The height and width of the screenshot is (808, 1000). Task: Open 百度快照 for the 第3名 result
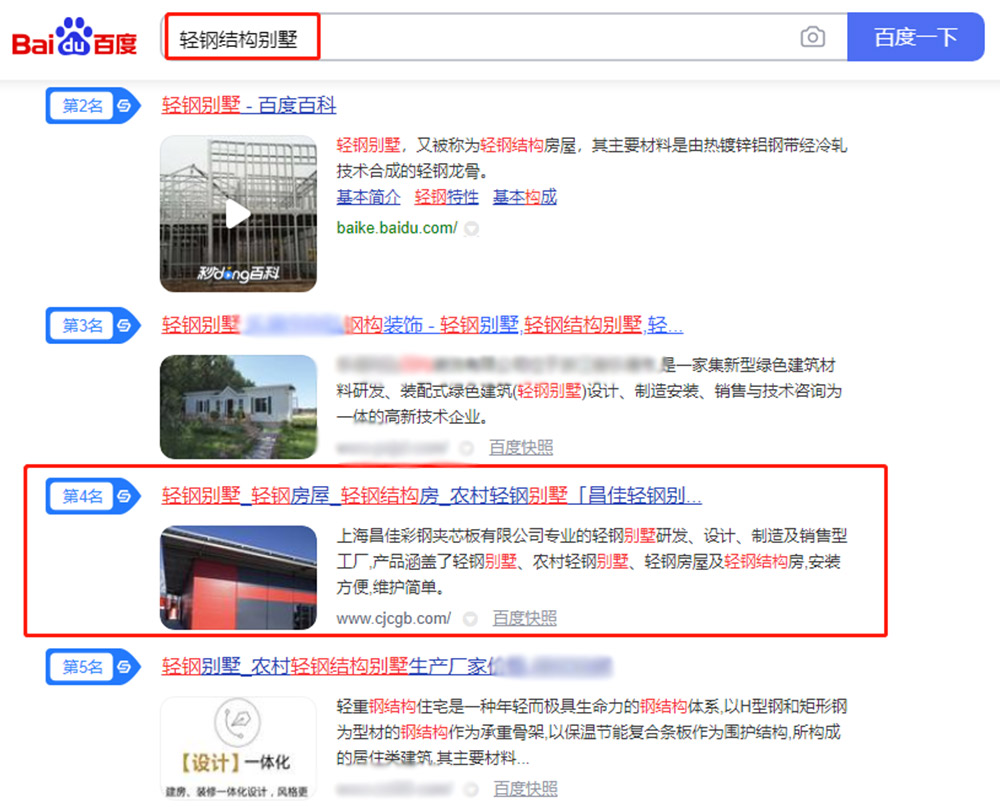coord(520,447)
